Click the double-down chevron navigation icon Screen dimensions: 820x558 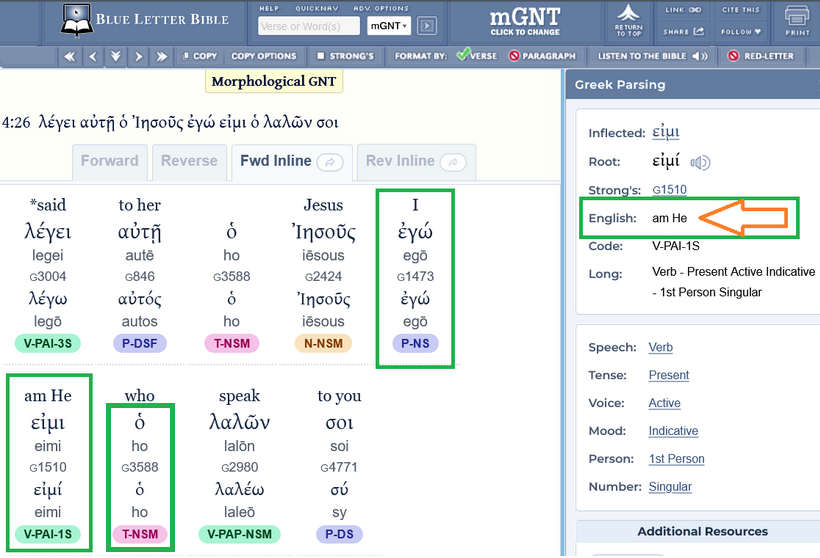pyautogui.click(x=116, y=56)
